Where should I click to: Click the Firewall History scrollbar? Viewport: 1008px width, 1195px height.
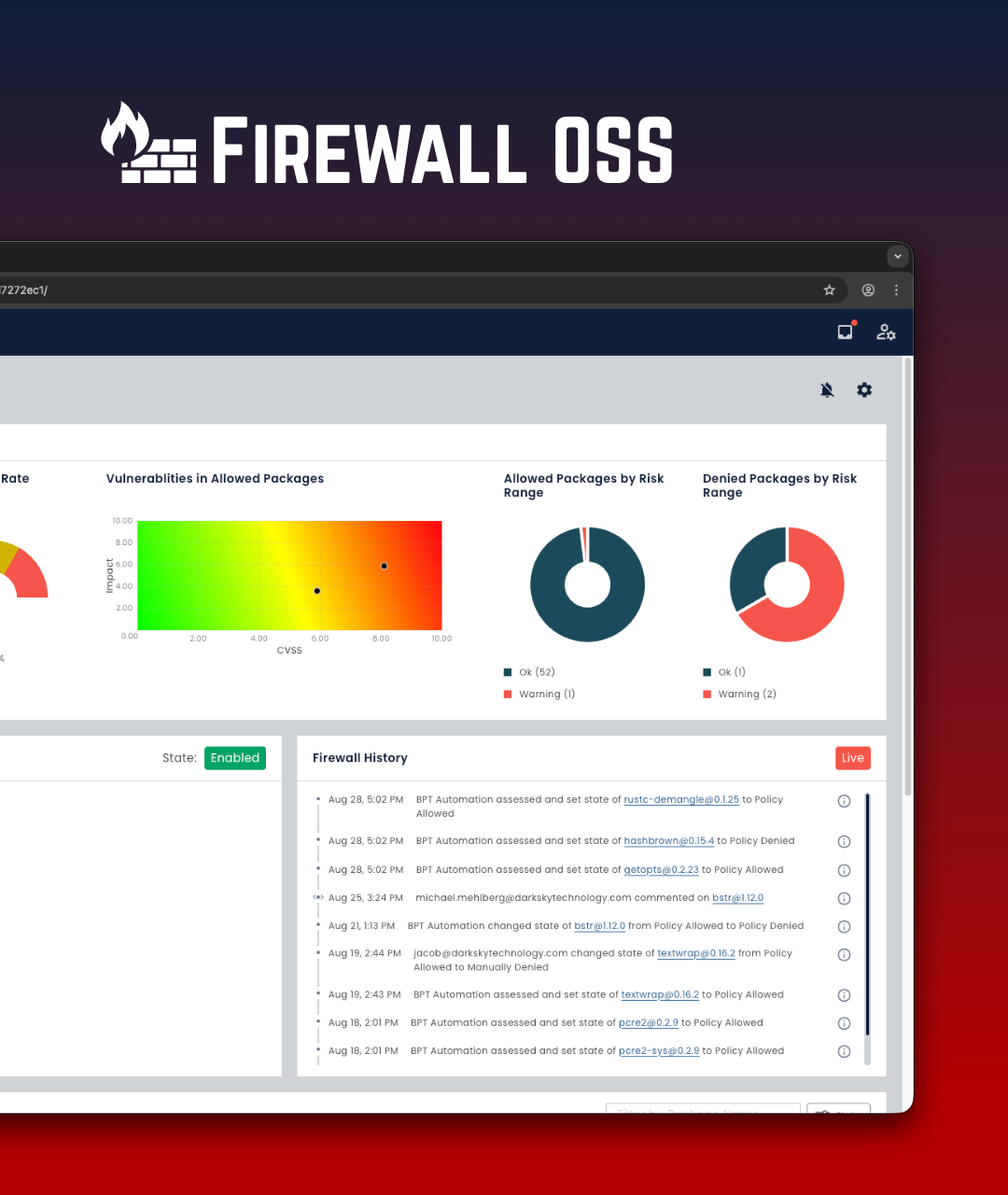click(868, 915)
